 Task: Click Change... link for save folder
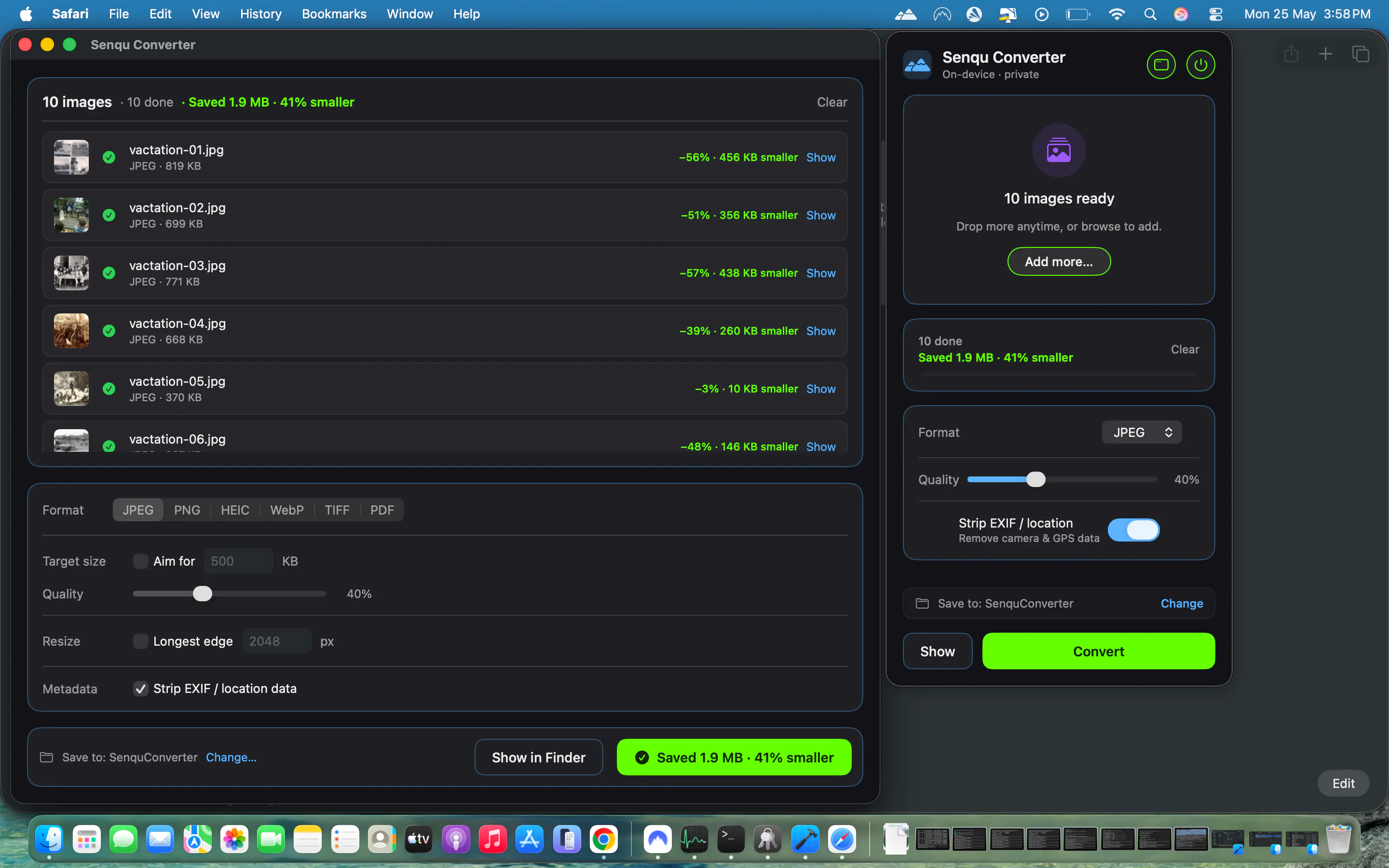click(x=231, y=757)
